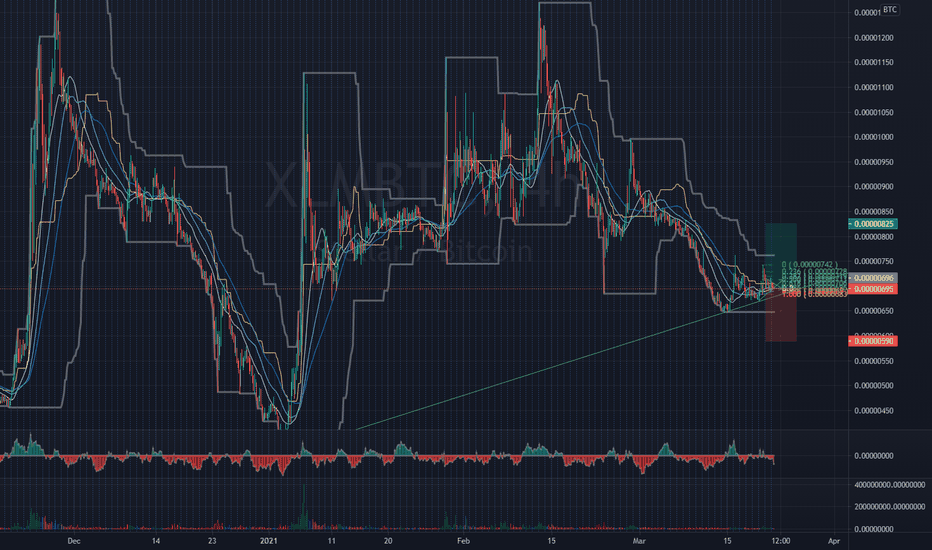Click the Dec label on time axis
The width and height of the screenshot is (932, 550).
tap(74, 541)
